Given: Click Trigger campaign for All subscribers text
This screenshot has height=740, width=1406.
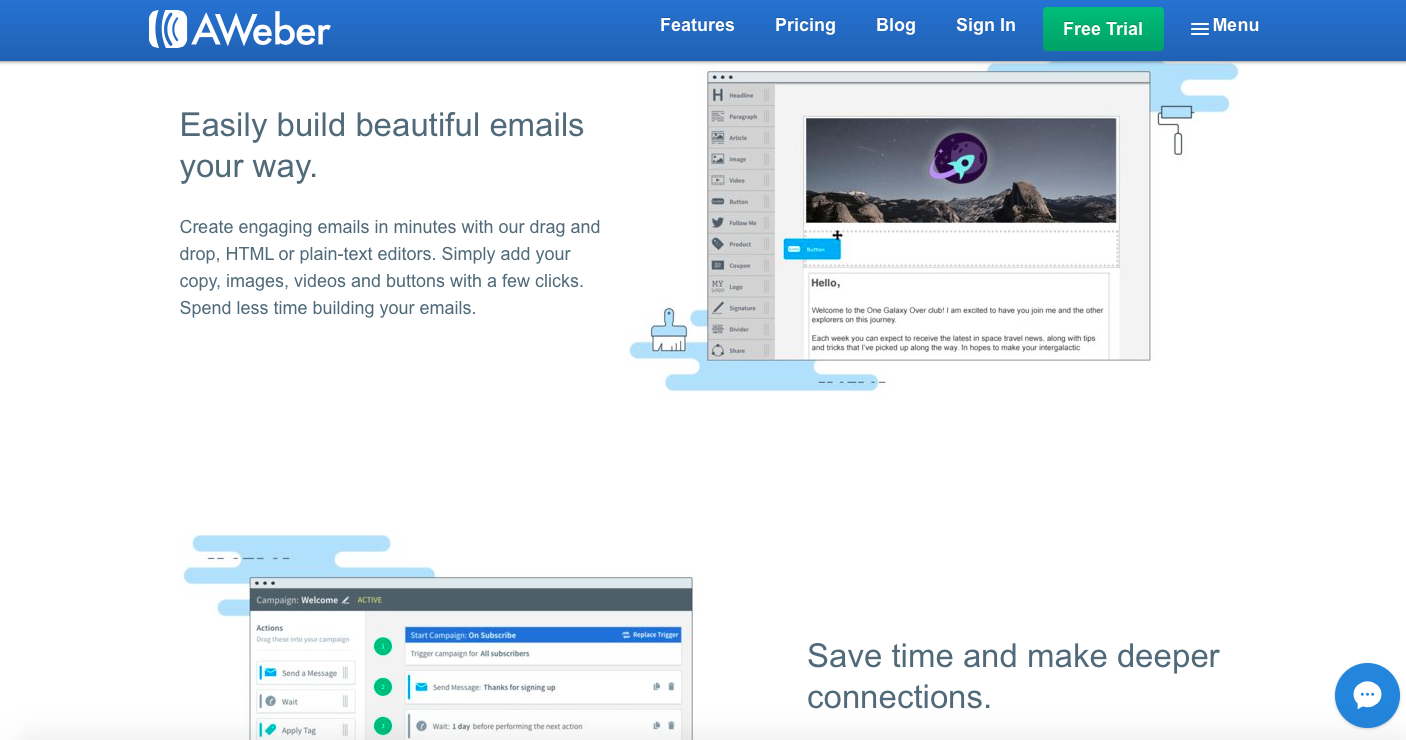Looking at the screenshot, I should 470,653.
